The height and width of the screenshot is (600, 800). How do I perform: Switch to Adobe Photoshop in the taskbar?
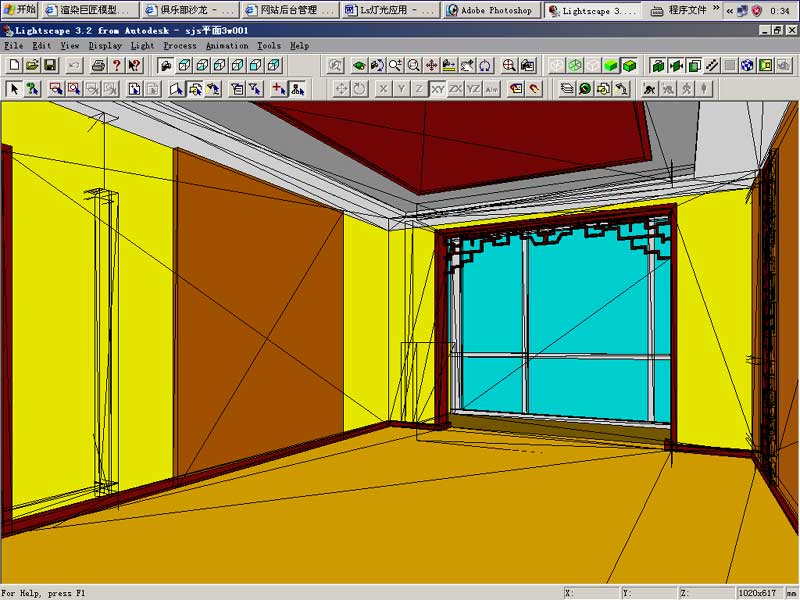click(x=490, y=10)
